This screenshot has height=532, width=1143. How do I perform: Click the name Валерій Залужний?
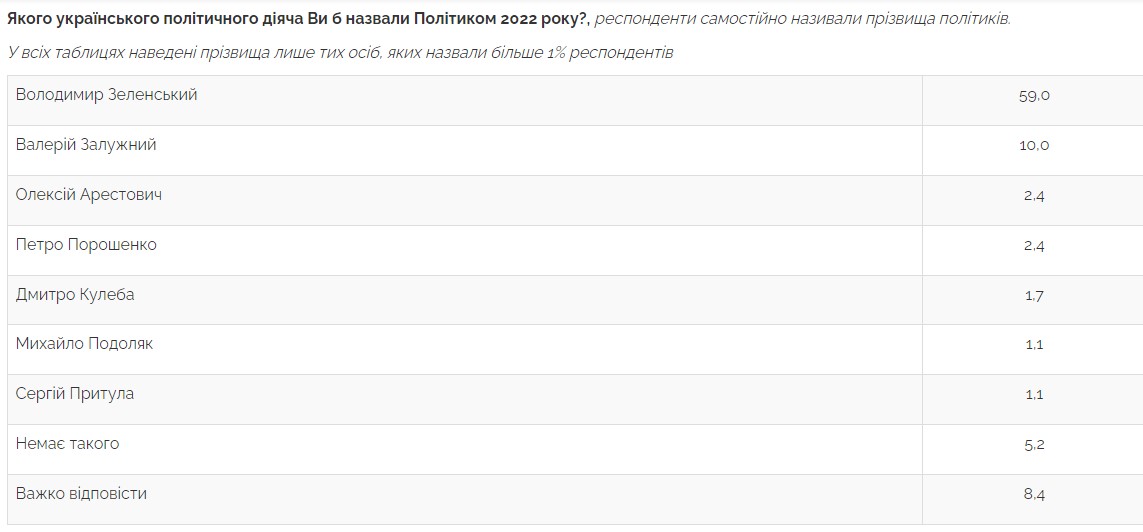[x=86, y=145]
